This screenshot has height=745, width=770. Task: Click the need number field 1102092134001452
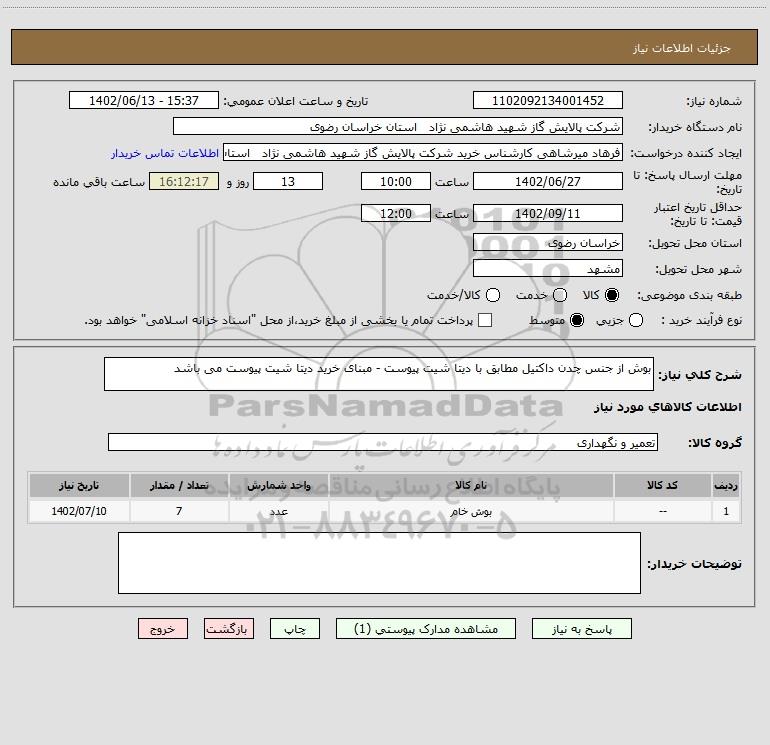point(548,100)
